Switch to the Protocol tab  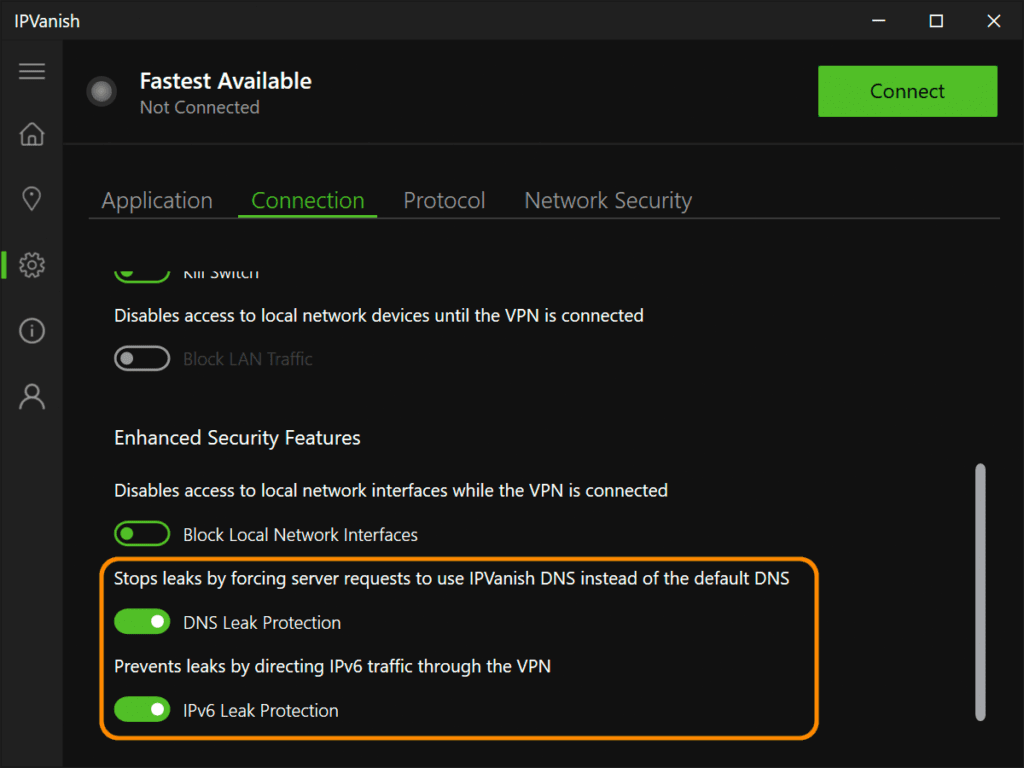pyautogui.click(x=444, y=200)
